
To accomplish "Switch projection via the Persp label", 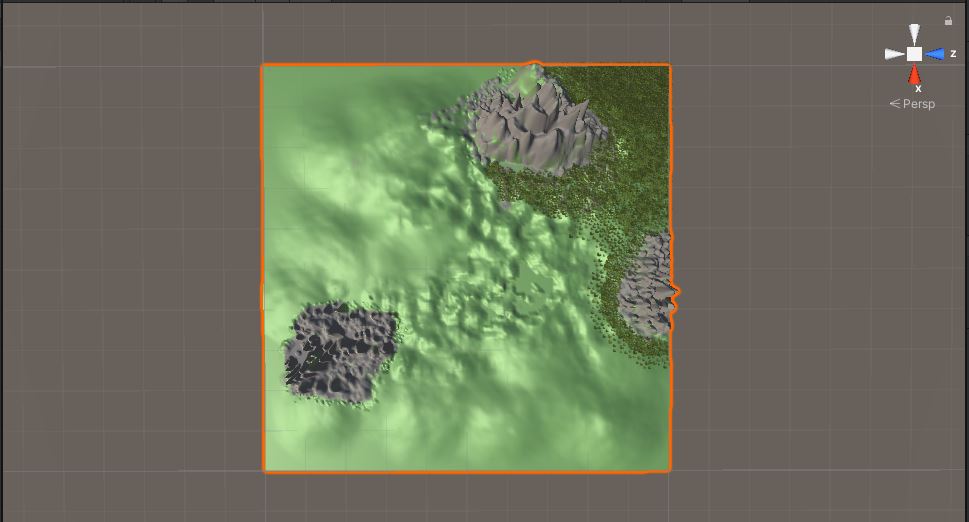I will point(912,104).
